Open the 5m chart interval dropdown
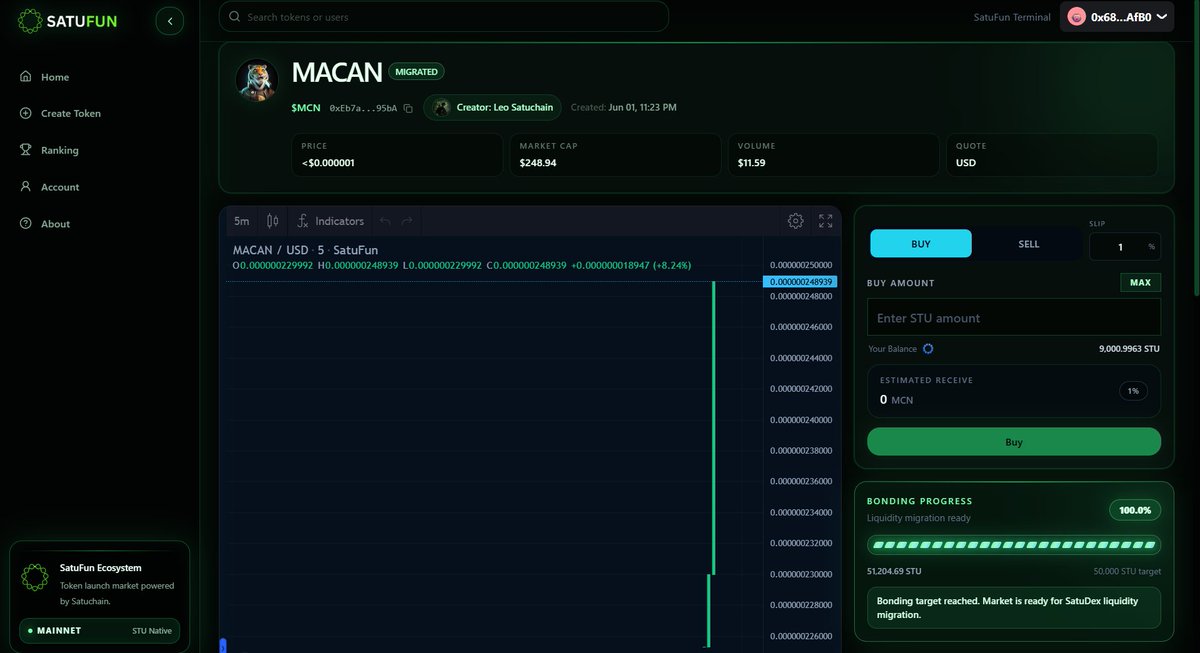Viewport: 1200px width, 653px height. tap(241, 221)
